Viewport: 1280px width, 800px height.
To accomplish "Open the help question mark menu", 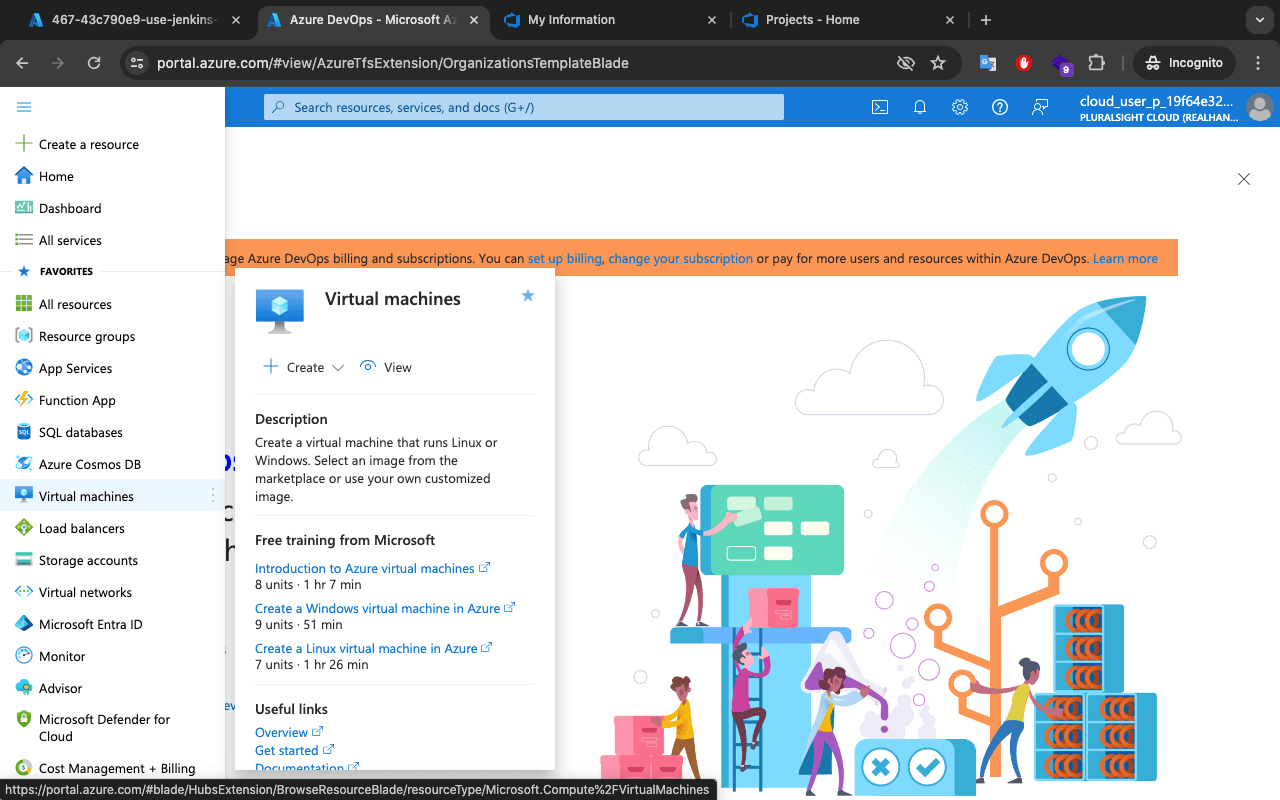I will coord(1000,107).
